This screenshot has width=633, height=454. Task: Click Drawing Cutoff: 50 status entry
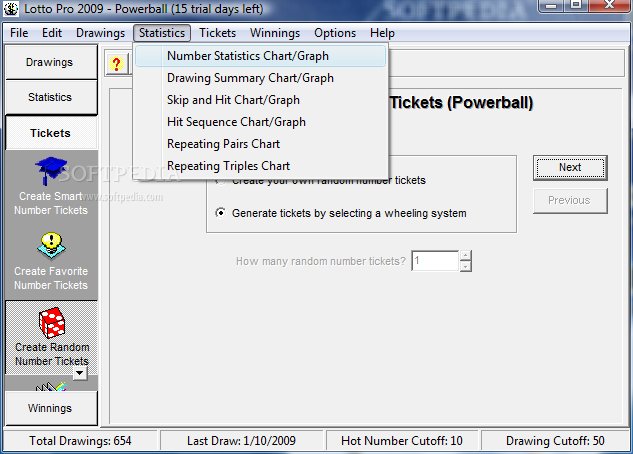(x=555, y=441)
